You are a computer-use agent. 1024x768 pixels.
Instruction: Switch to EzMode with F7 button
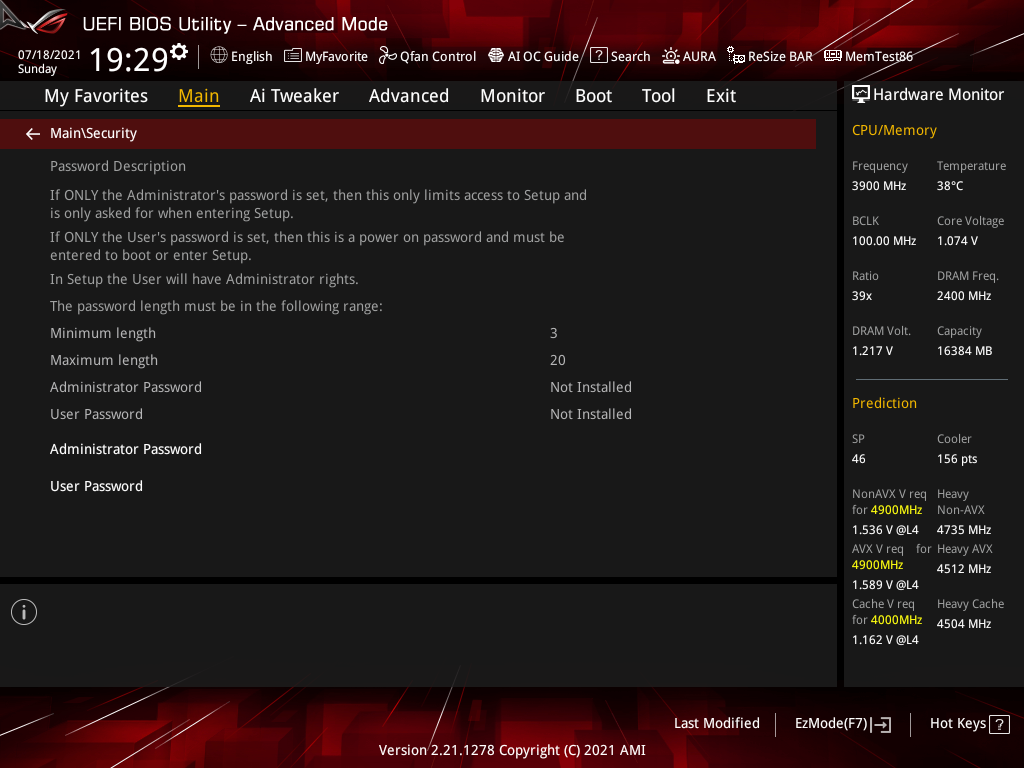(842, 723)
